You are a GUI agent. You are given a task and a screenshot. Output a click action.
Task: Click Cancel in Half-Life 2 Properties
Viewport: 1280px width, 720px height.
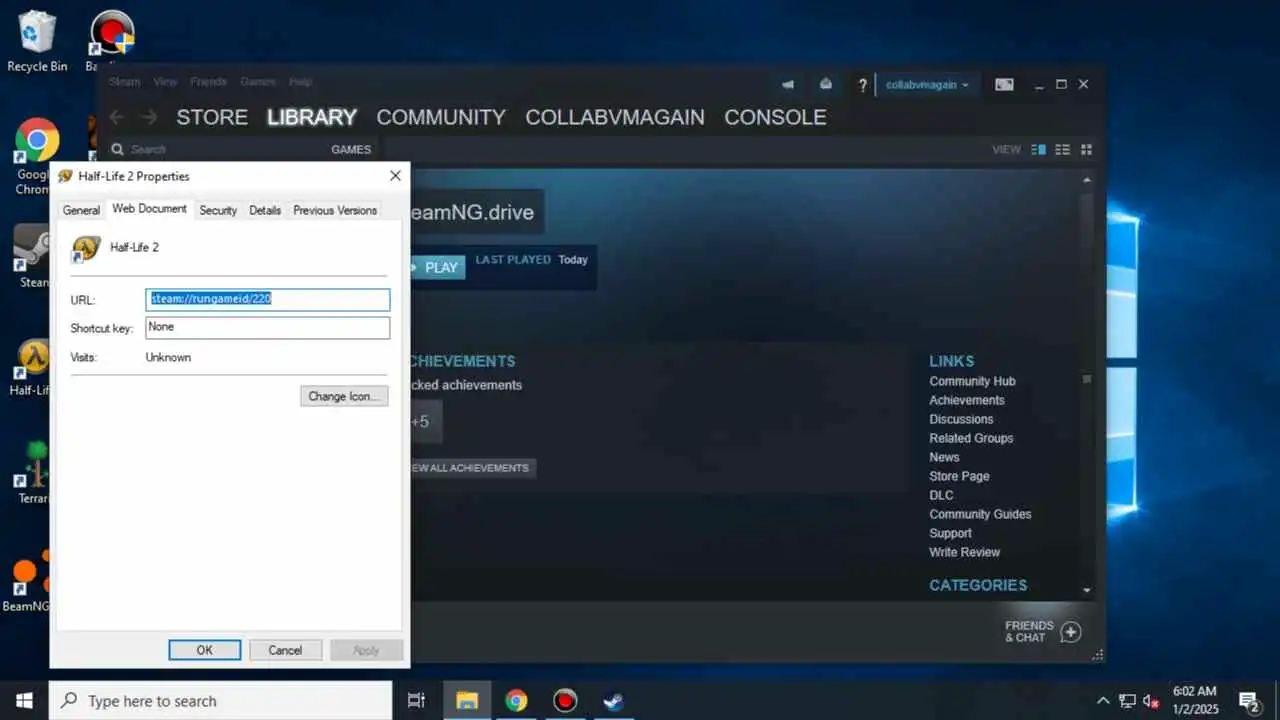(x=285, y=650)
